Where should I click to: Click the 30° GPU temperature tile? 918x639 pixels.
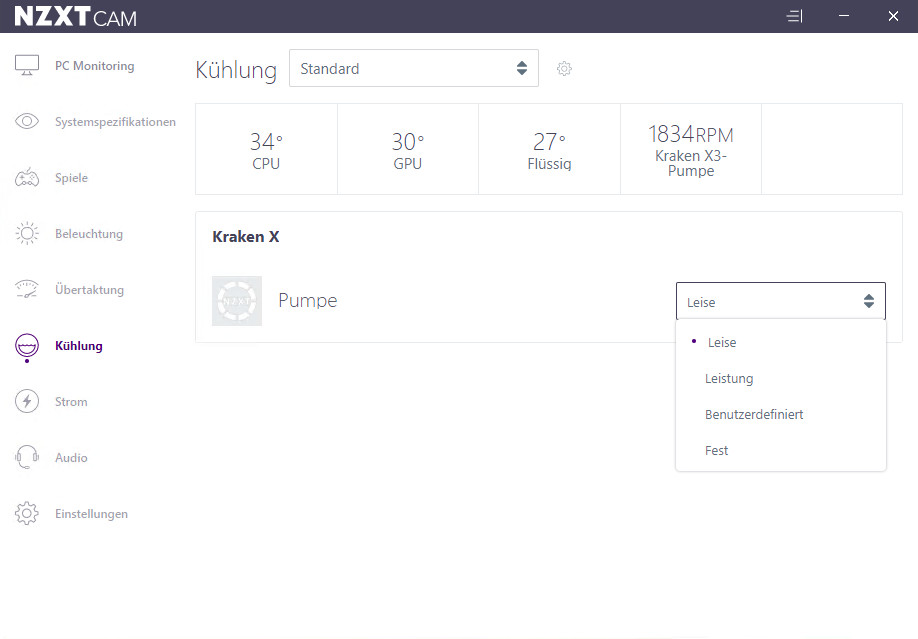[407, 149]
